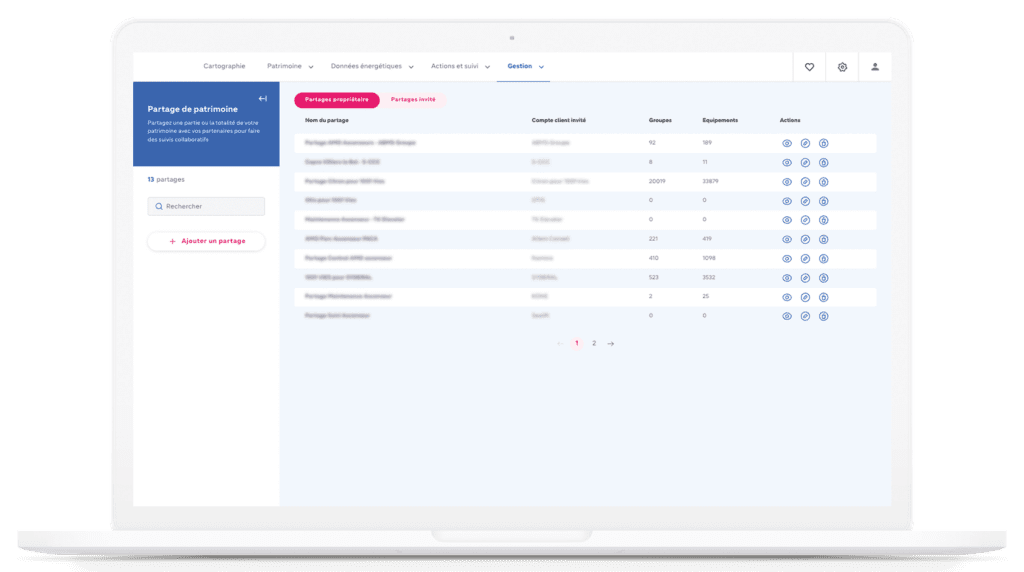
Task: Open the user profile icon
Action: coord(875,67)
